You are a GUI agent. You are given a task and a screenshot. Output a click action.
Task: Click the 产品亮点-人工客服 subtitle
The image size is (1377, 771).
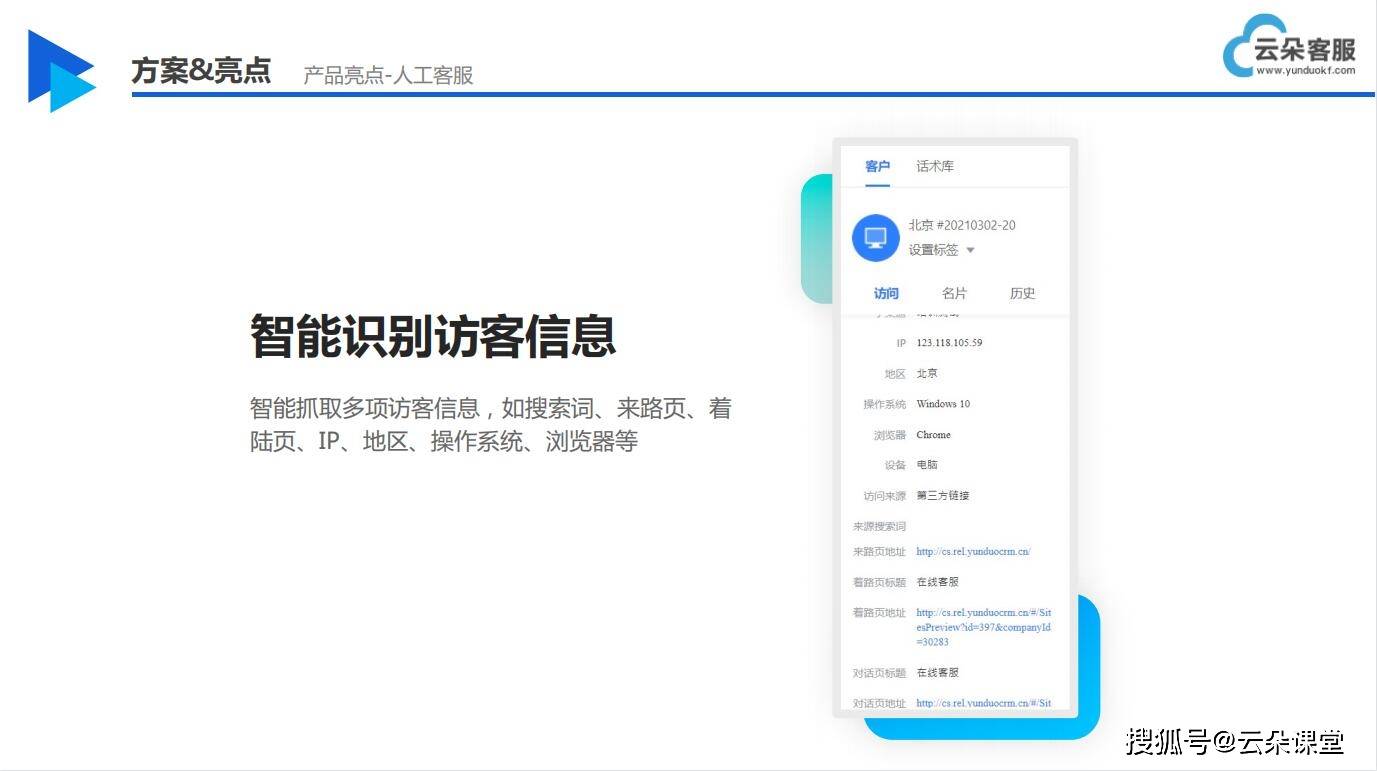click(386, 75)
